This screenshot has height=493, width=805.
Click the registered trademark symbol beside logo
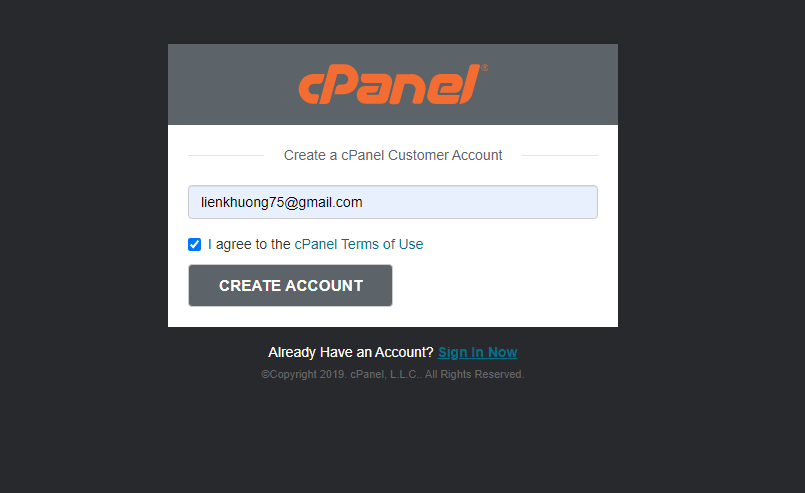coord(485,69)
